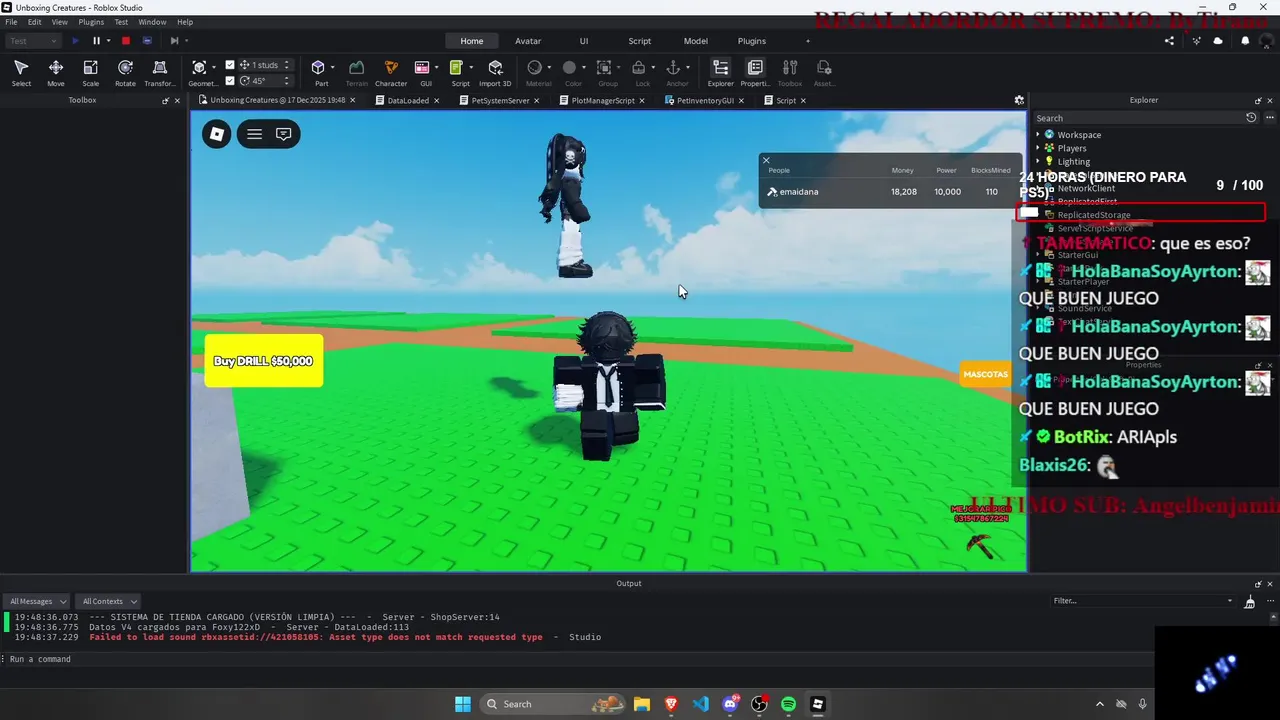Open the All Messages filter dropdown
1280x720 pixels.
tap(37, 601)
